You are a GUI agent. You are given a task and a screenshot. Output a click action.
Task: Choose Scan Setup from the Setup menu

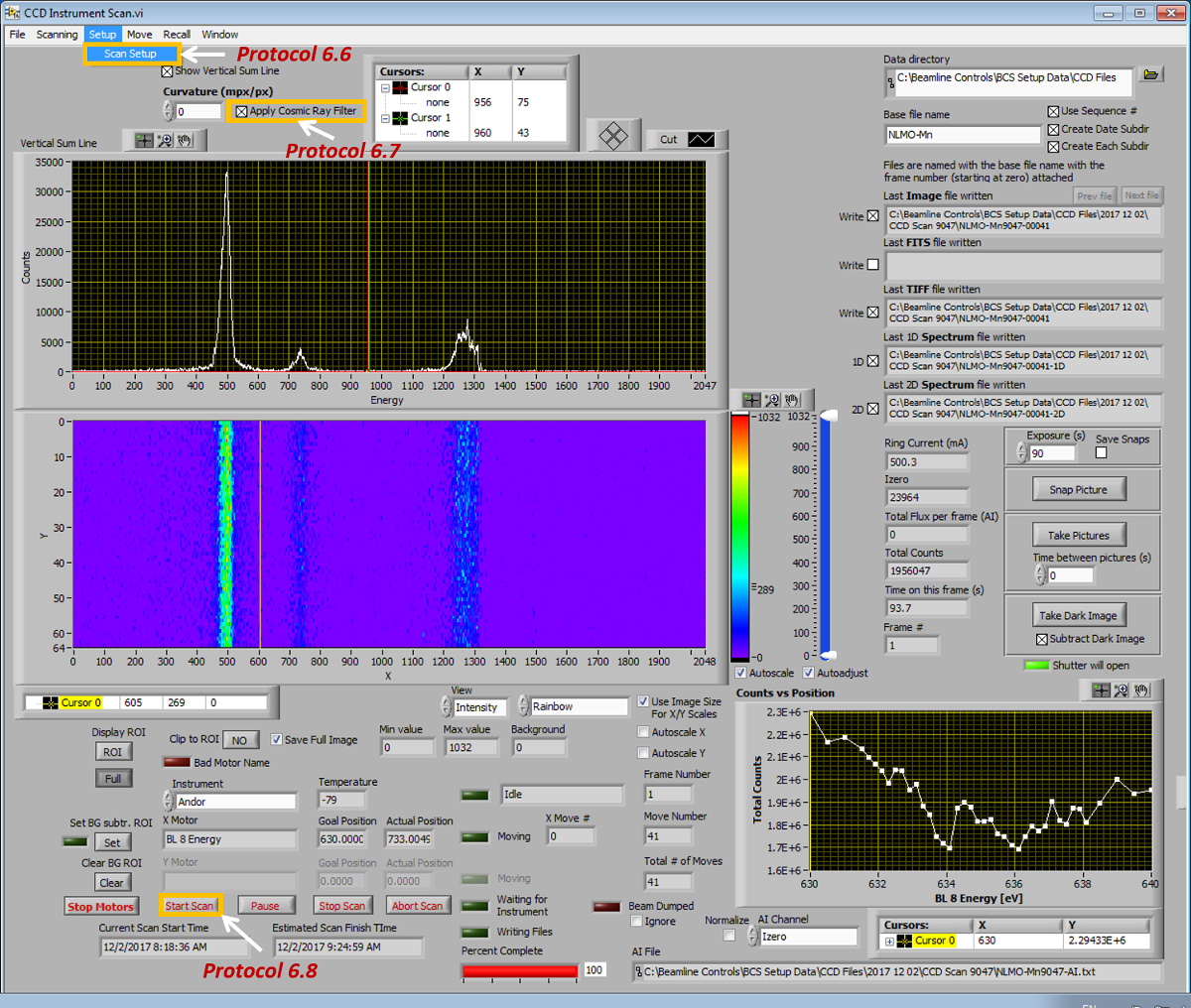(x=130, y=54)
